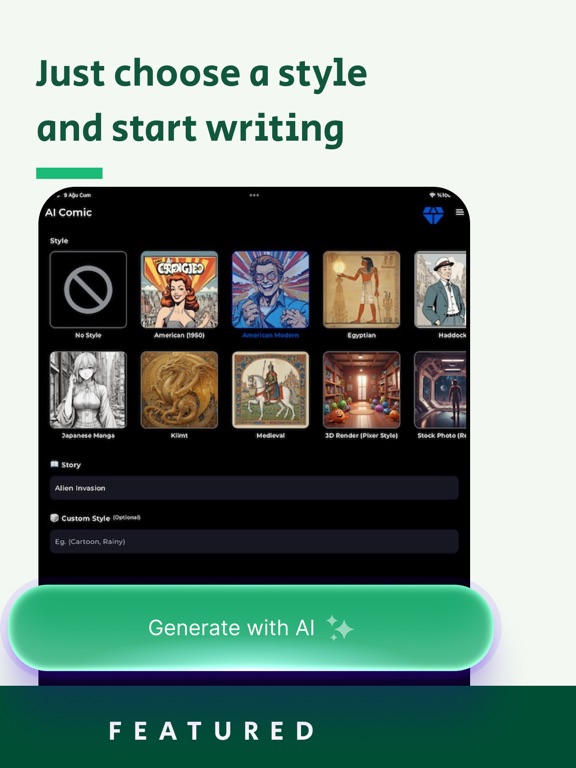576x768 pixels.
Task: Click the three-dot indicator at top center
Action: coord(254,195)
